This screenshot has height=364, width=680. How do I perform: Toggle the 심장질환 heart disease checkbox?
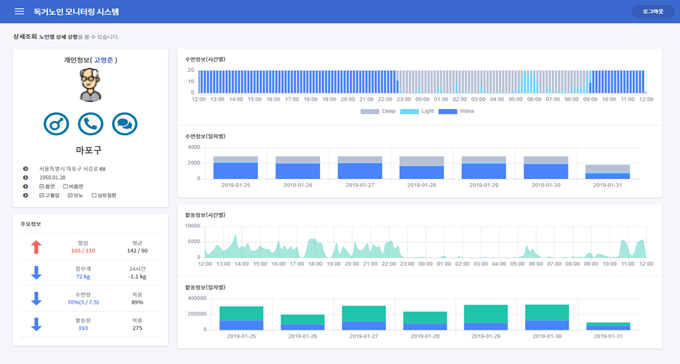(x=94, y=195)
